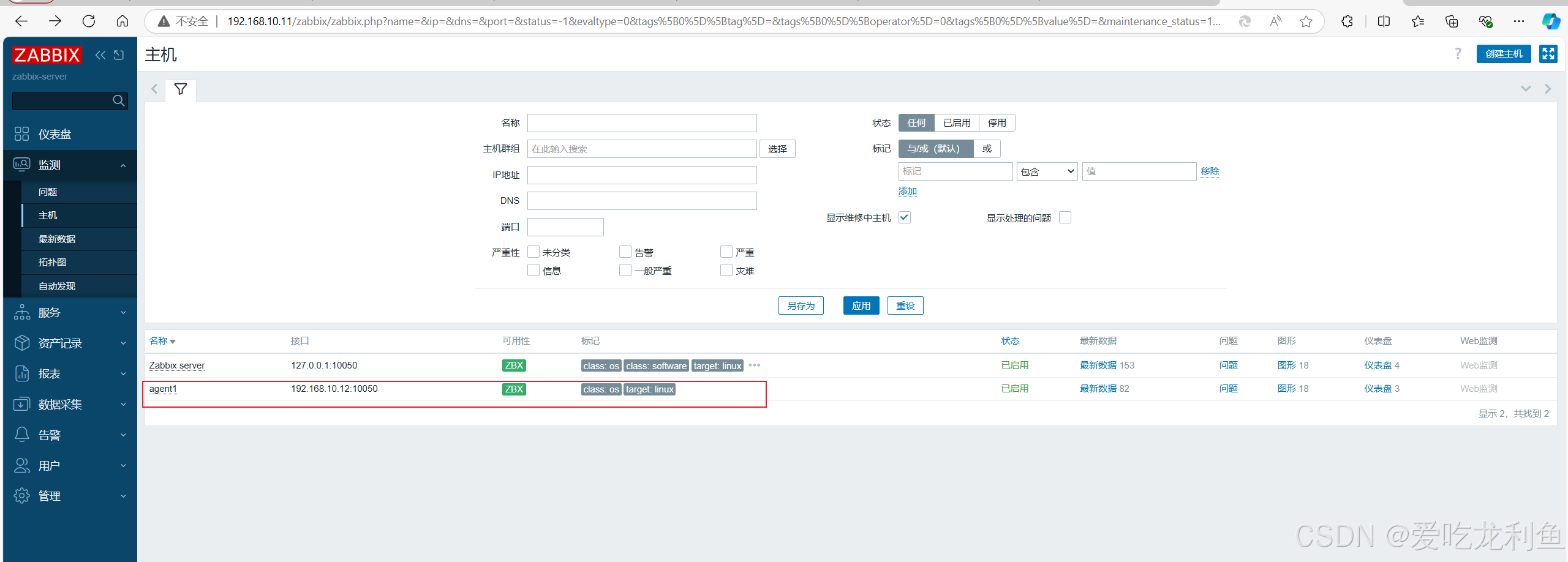The width and height of the screenshot is (1568, 562).
Task: Go to browser home page icon
Action: tap(123, 21)
